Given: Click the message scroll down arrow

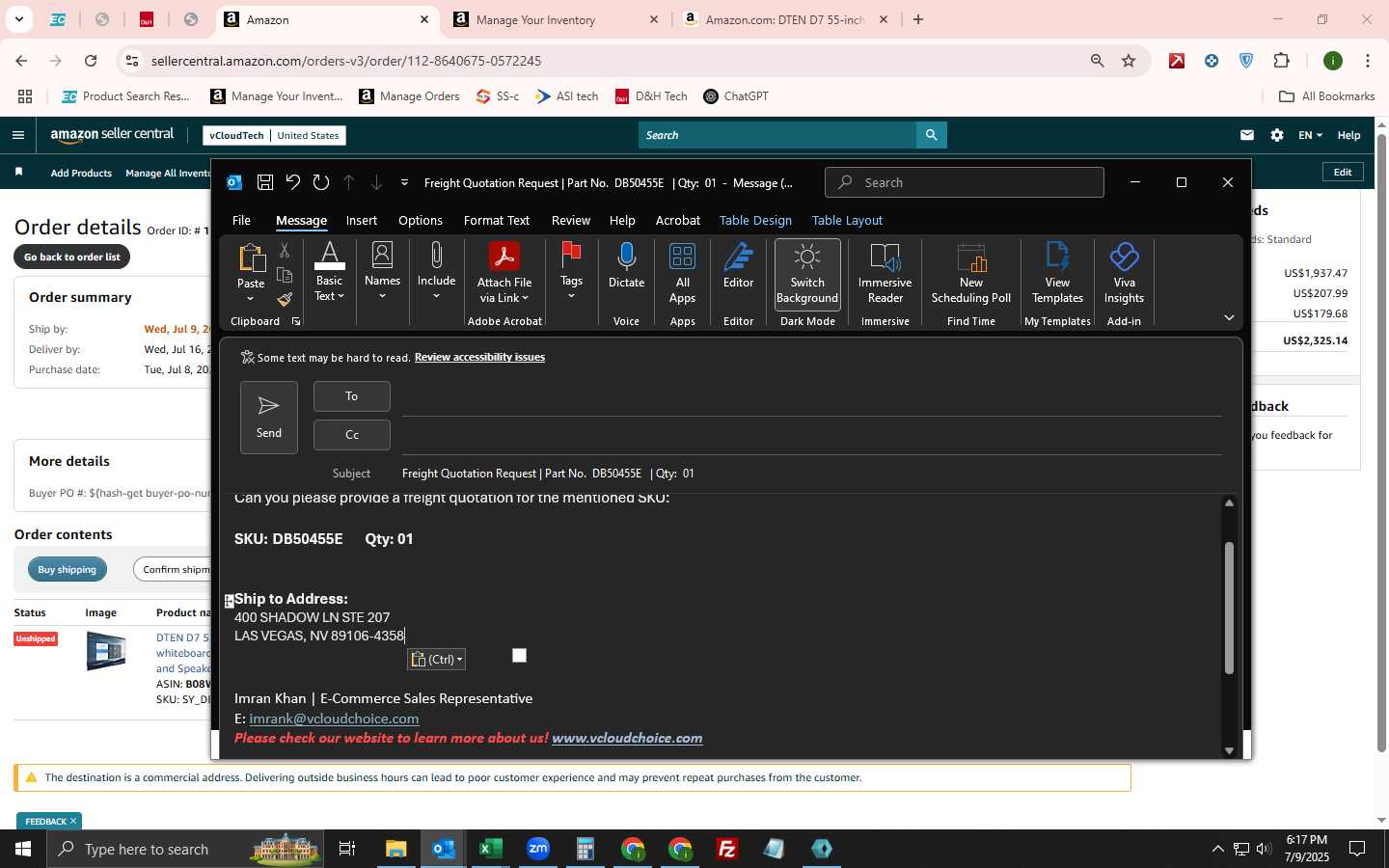Looking at the screenshot, I should tap(1229, 750).
